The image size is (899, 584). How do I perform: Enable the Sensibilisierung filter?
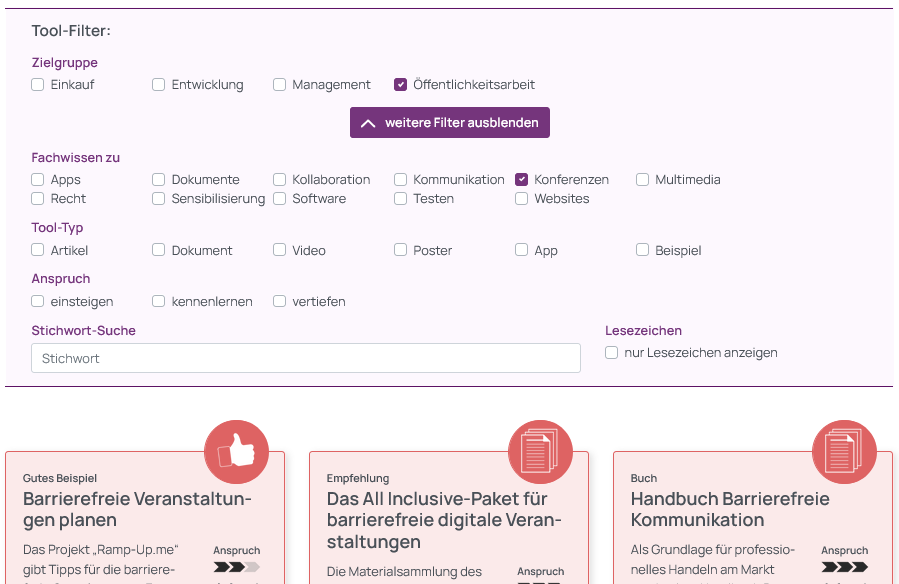[158, 199]
